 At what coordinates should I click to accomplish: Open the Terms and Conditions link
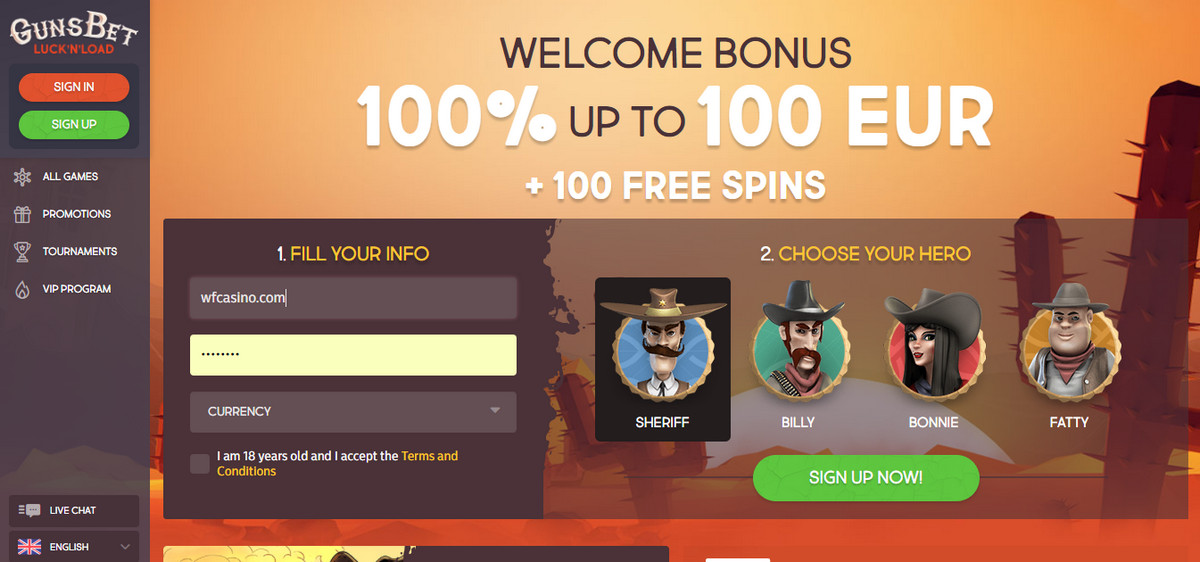(x=337, y=464)
